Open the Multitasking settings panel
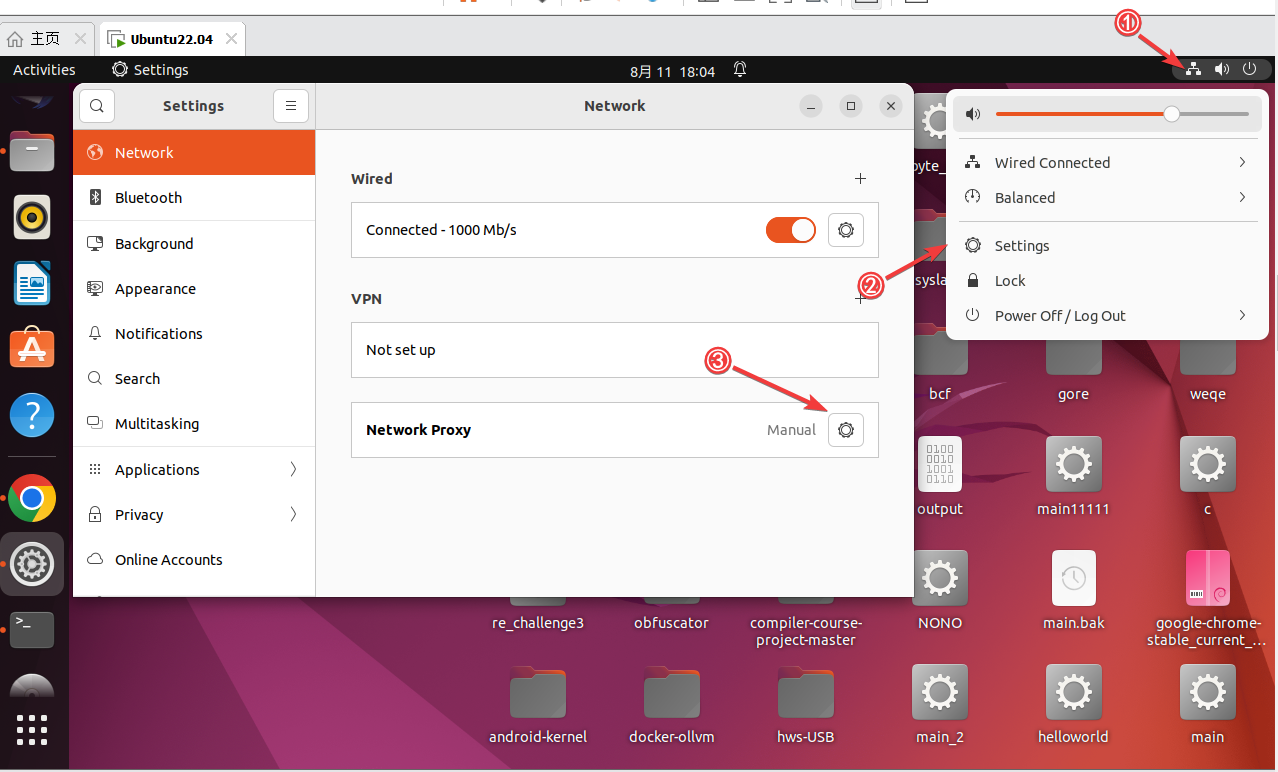 (x=194, y=424)
